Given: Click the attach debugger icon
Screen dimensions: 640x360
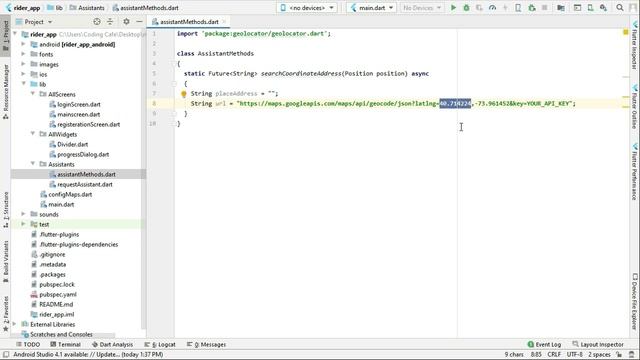Looking at the screenshot, I should coord(531,8).
